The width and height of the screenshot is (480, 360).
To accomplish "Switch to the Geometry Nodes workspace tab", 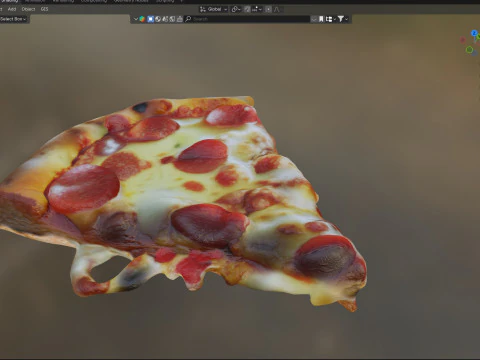I will coord(131,1).
